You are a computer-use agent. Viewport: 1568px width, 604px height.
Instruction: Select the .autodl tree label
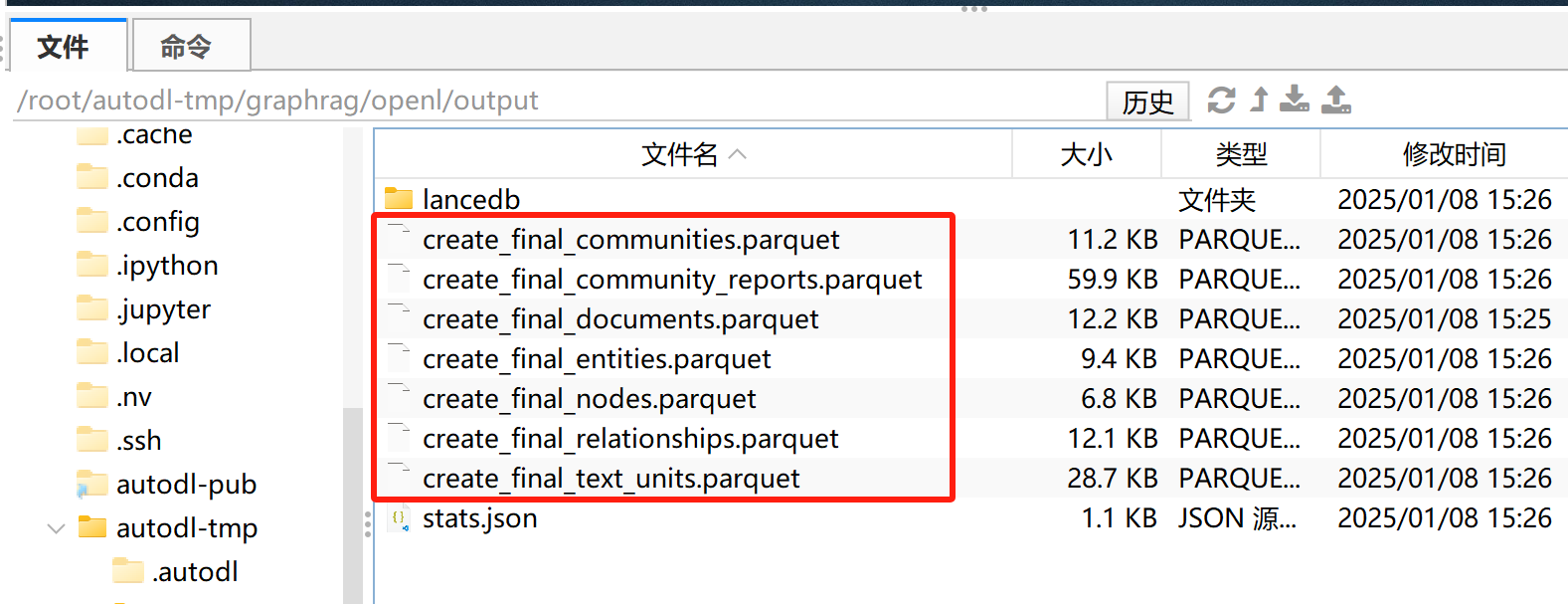195,572
